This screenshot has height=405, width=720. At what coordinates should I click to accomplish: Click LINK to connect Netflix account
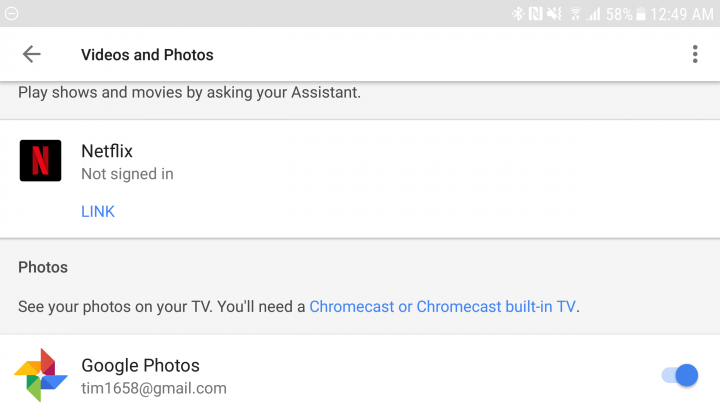pos(98,211)
